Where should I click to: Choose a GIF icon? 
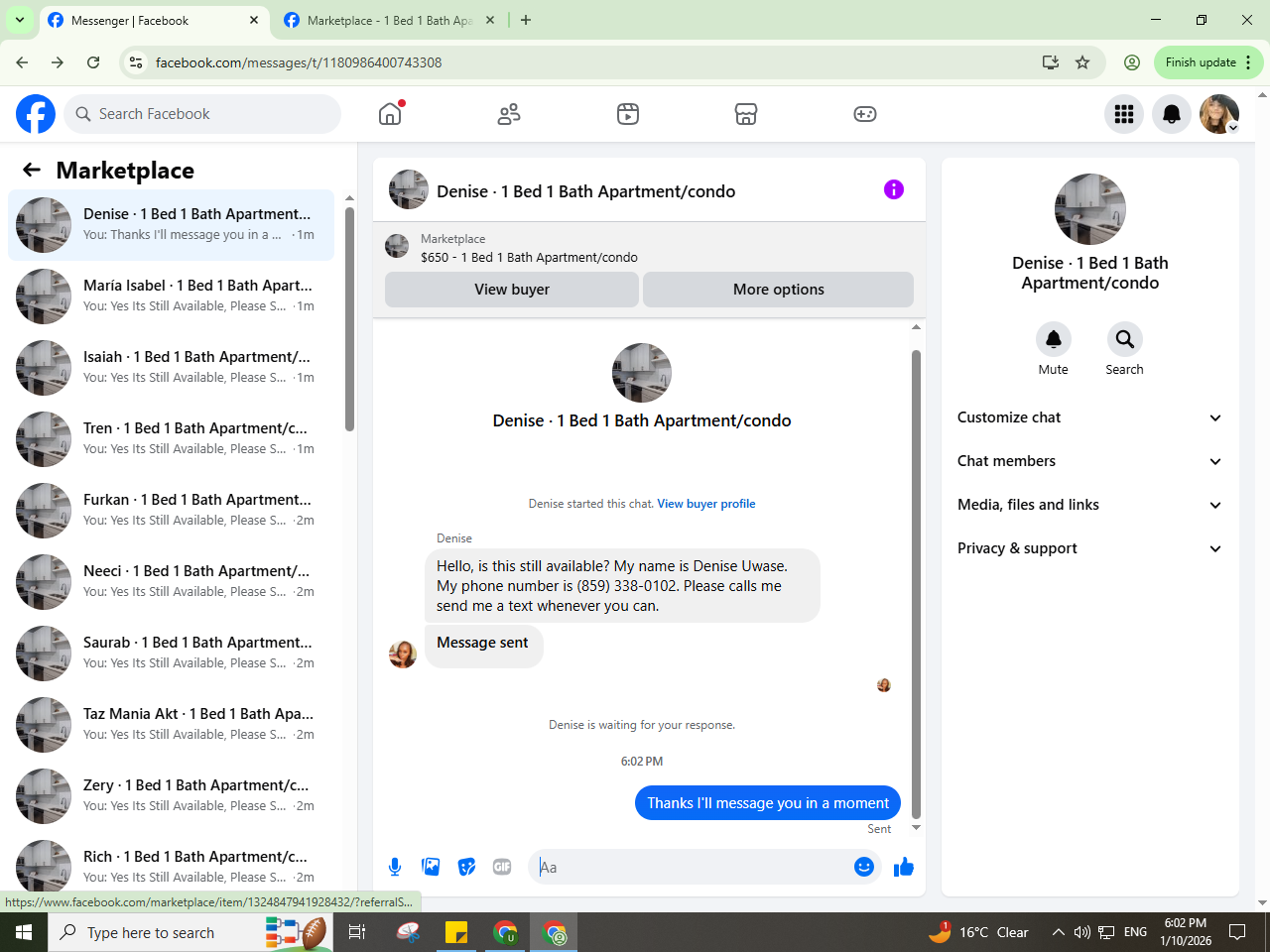(502, 867)
